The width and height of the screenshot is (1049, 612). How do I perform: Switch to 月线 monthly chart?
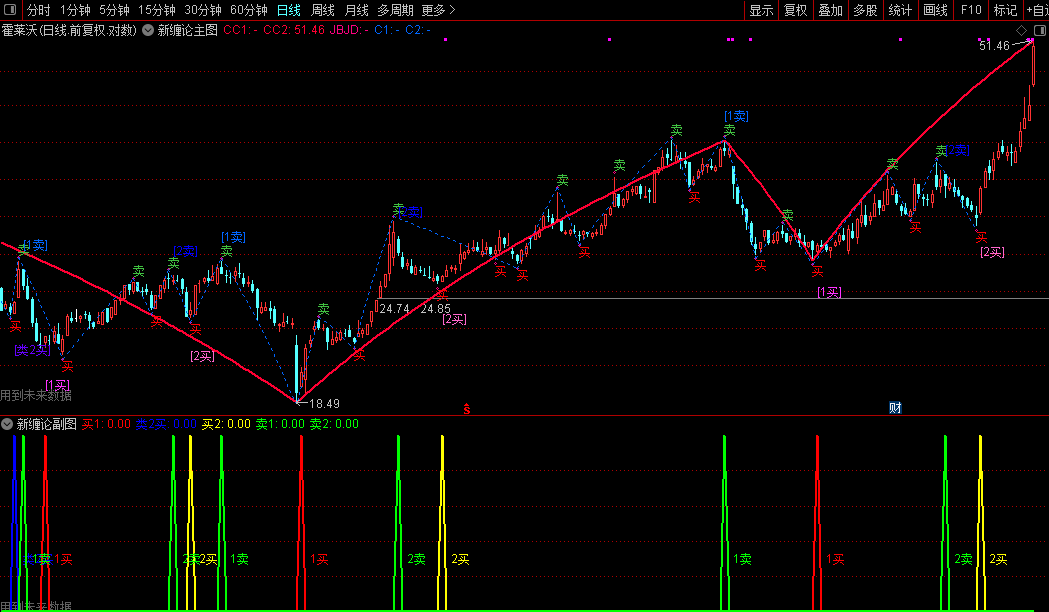[356, 10]
